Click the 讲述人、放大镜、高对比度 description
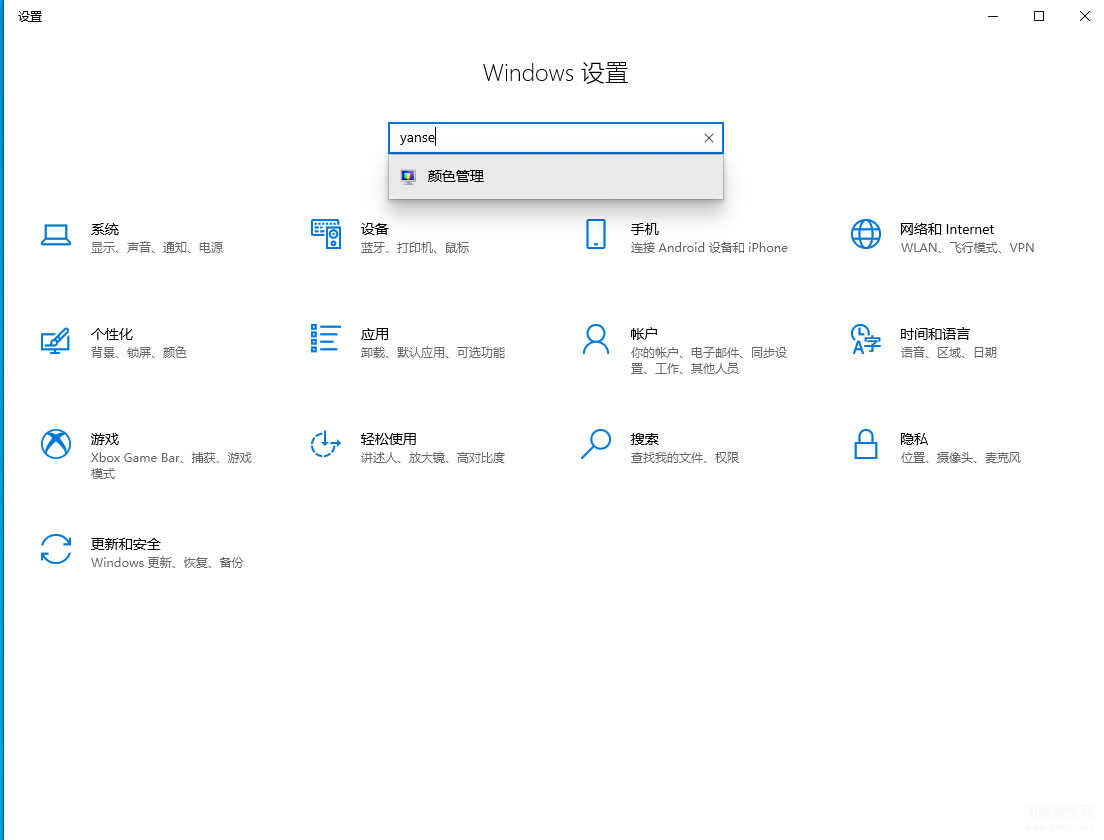Image resolution: width=1104 pixels, height=840 pixels. click(x=433, y=458)
